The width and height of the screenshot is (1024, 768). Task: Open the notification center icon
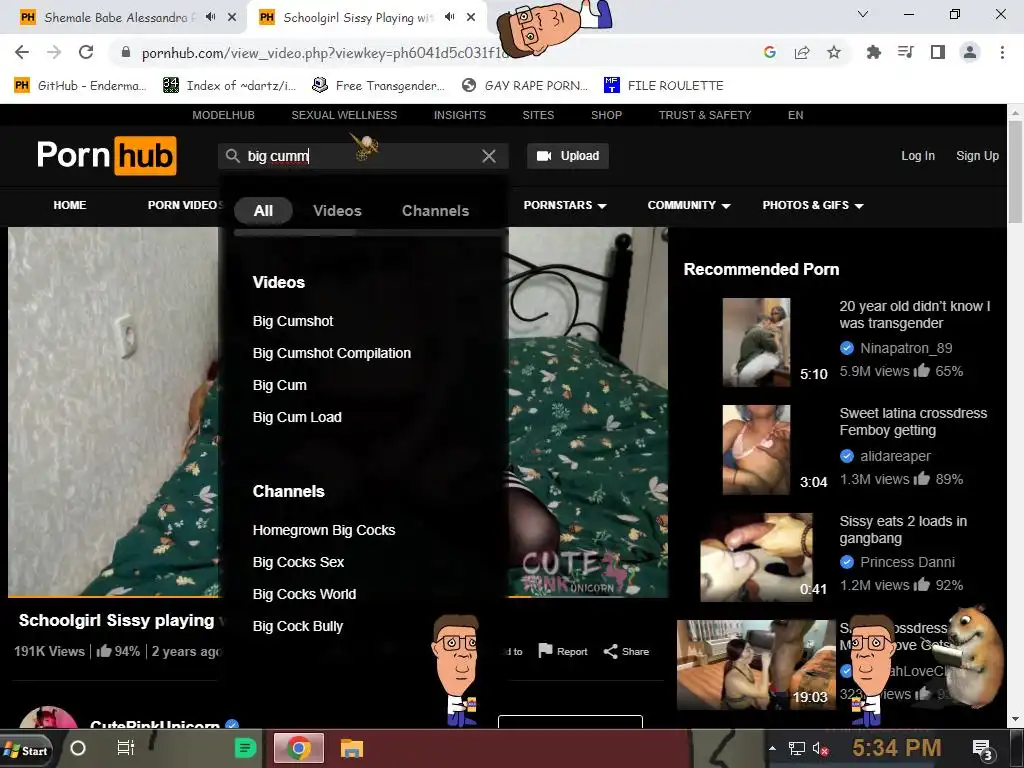(x=982, y=750)
